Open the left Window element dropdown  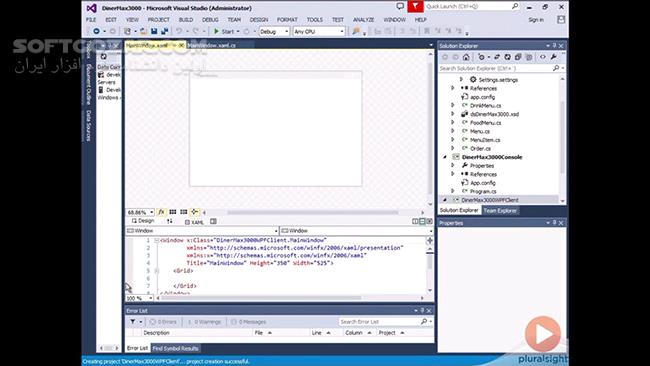coord(202,230)
